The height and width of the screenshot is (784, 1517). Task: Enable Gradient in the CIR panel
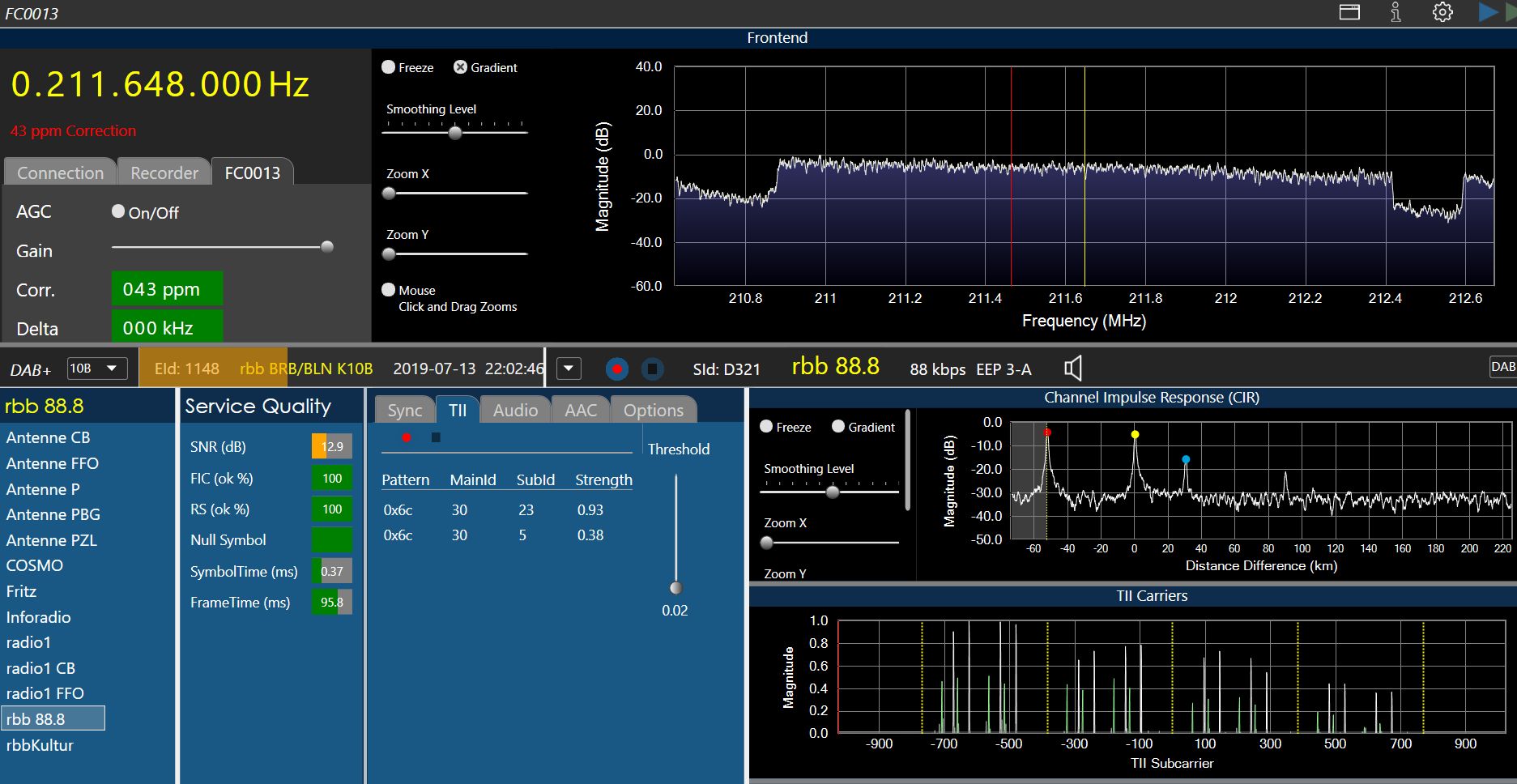pyautogui.click(x=838, y=427)
